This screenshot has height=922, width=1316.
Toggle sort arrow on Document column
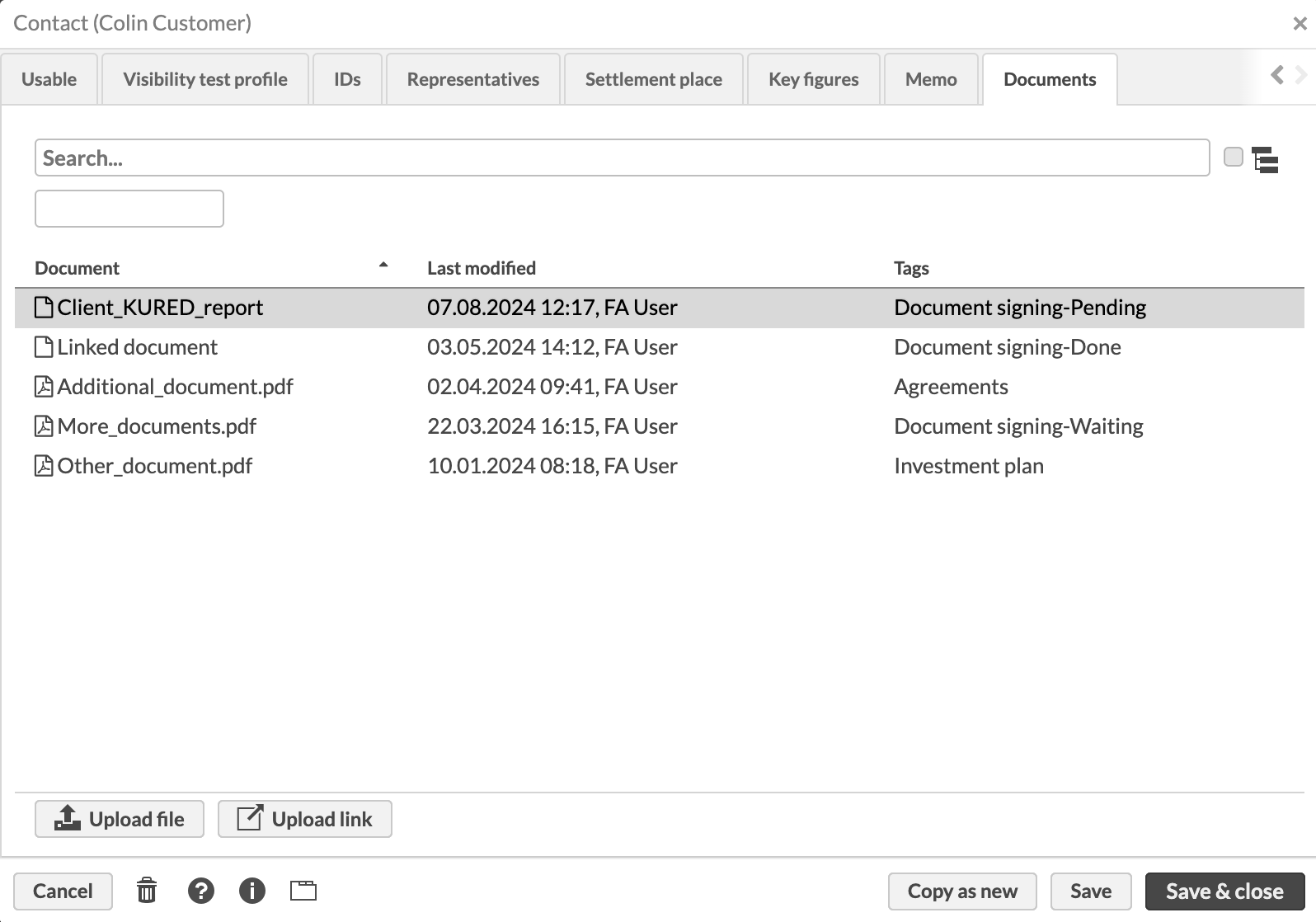383,265
